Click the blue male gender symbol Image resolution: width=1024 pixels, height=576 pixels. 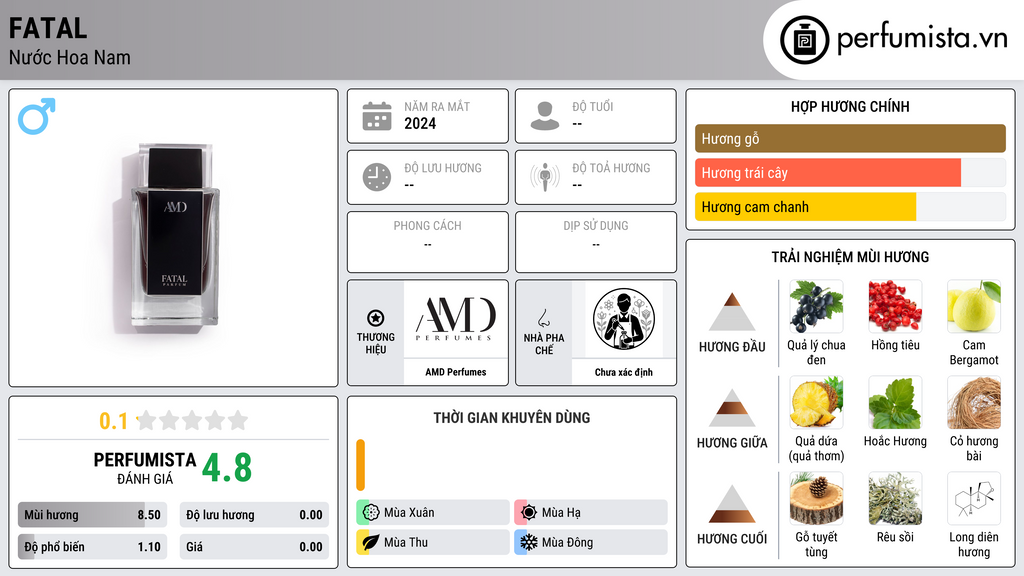tap(37, 116)
